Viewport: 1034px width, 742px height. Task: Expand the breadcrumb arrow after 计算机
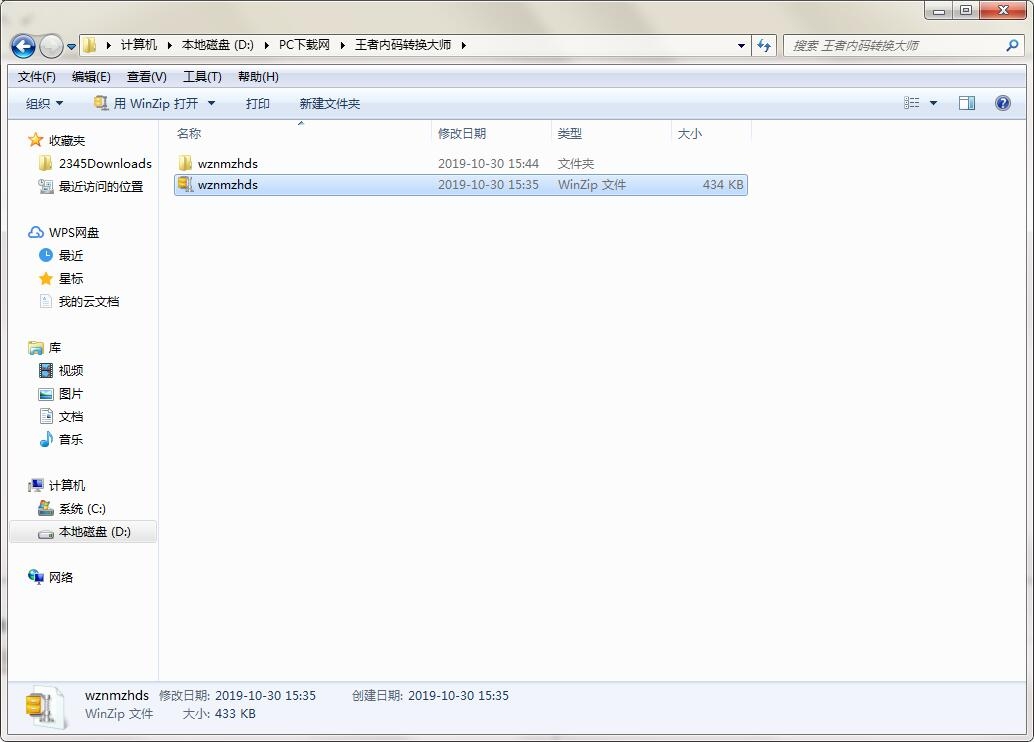tap(169, 45)
